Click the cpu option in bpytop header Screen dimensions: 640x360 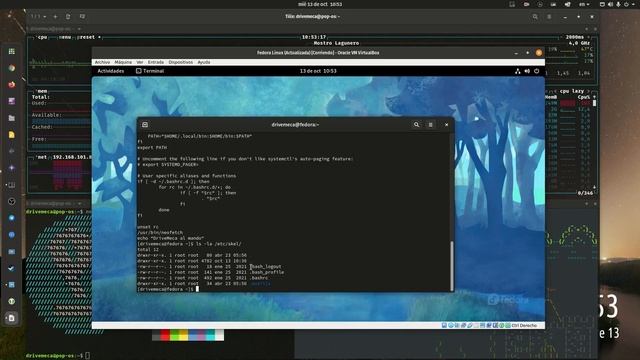pyautogui.click(x=42, y=37)
